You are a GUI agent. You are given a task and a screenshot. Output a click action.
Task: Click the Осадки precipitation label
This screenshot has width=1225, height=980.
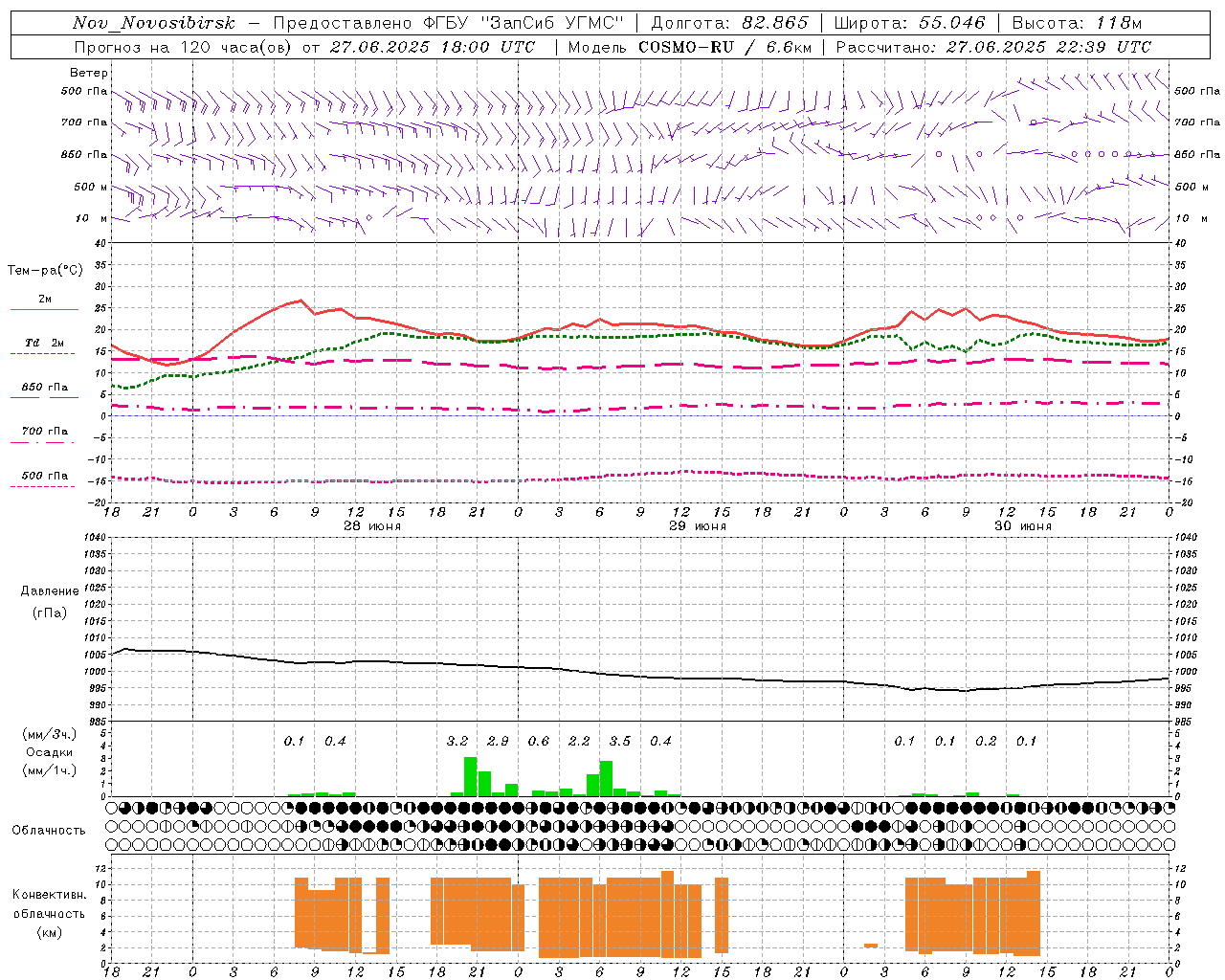coord(49,752)
